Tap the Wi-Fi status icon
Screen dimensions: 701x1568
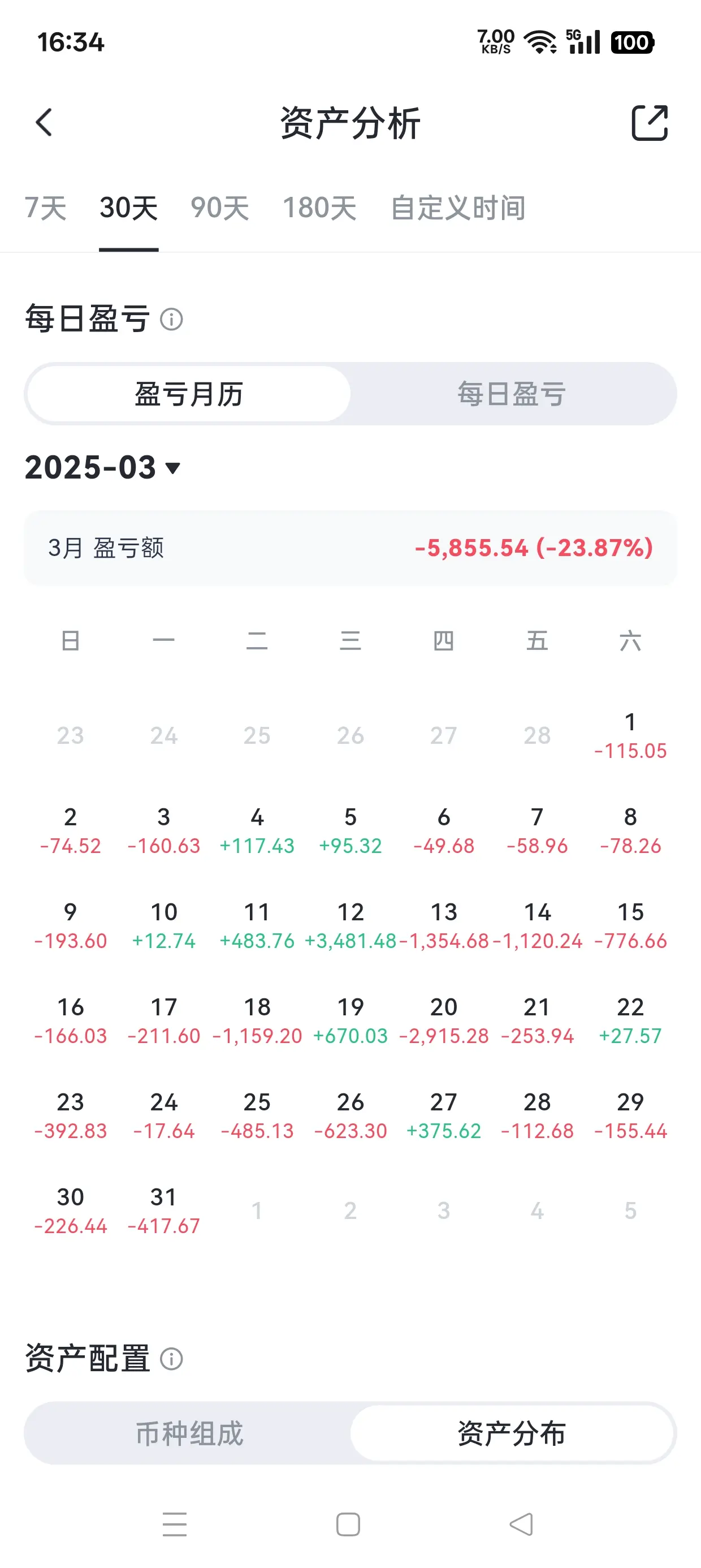pyautogui.click(x=540, y=42)
